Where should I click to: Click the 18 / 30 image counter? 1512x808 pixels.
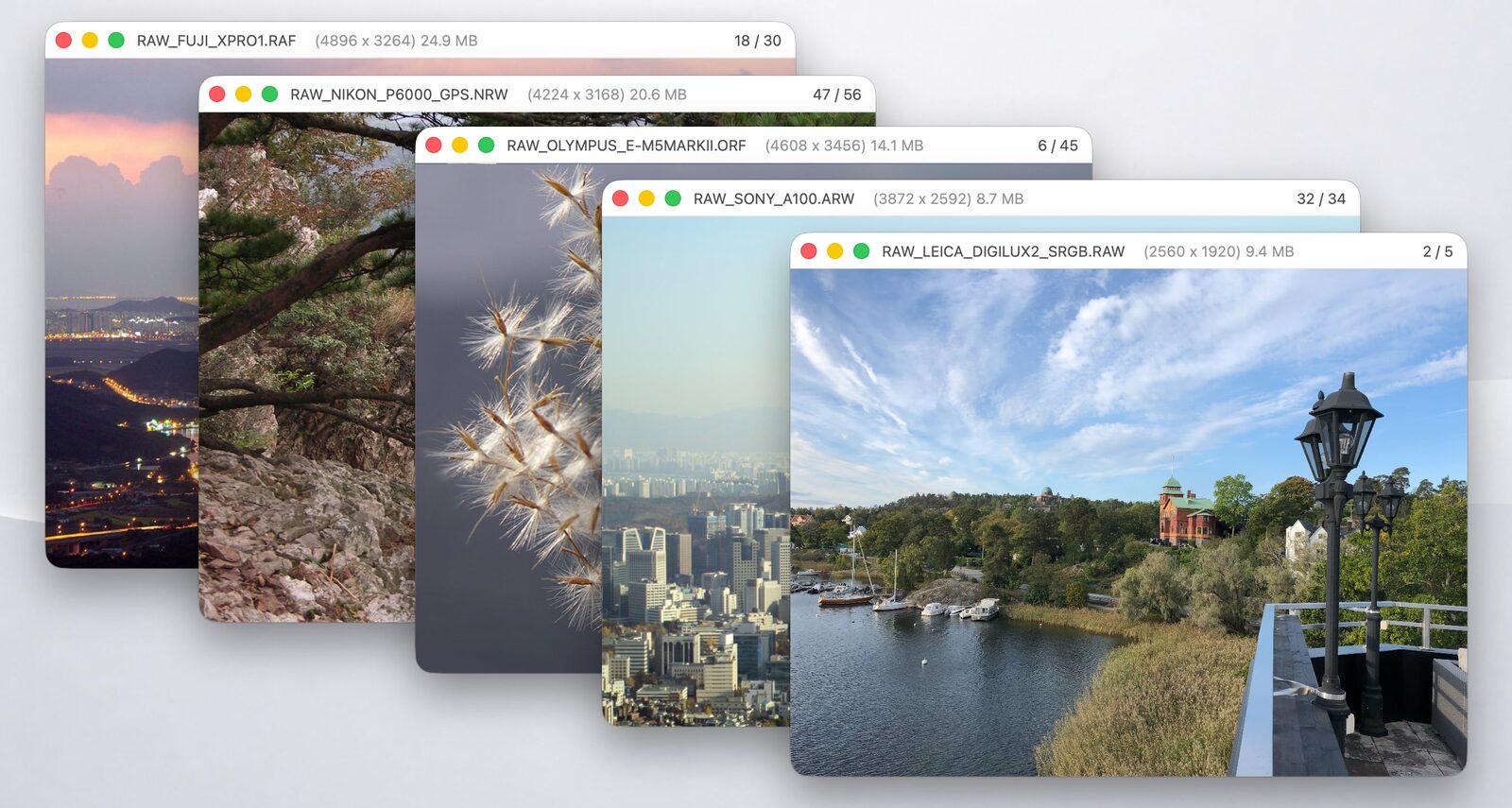coord(758,41)
